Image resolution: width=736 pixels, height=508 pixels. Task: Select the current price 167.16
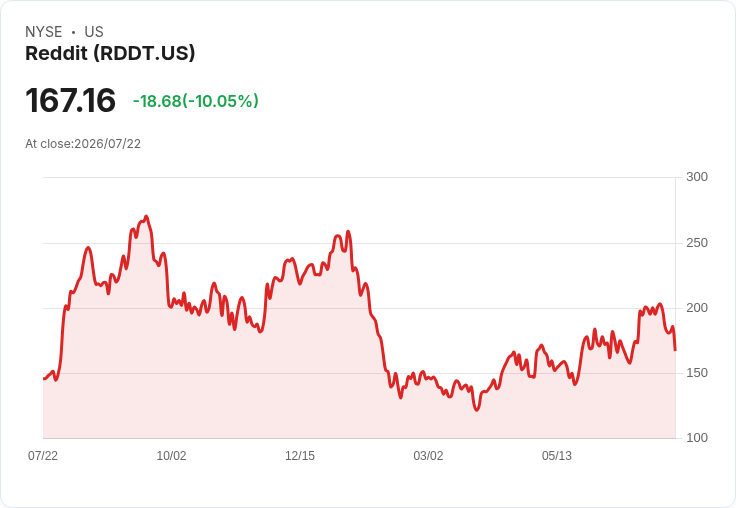70,100
